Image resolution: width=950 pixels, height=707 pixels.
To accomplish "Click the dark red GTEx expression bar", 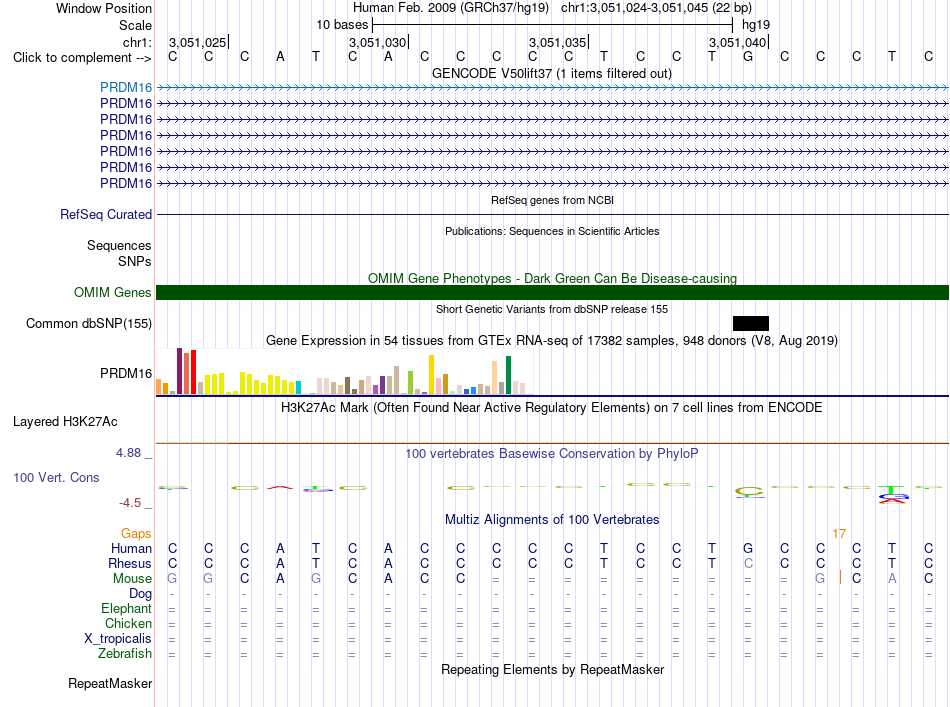I will [x=179, y=371].
